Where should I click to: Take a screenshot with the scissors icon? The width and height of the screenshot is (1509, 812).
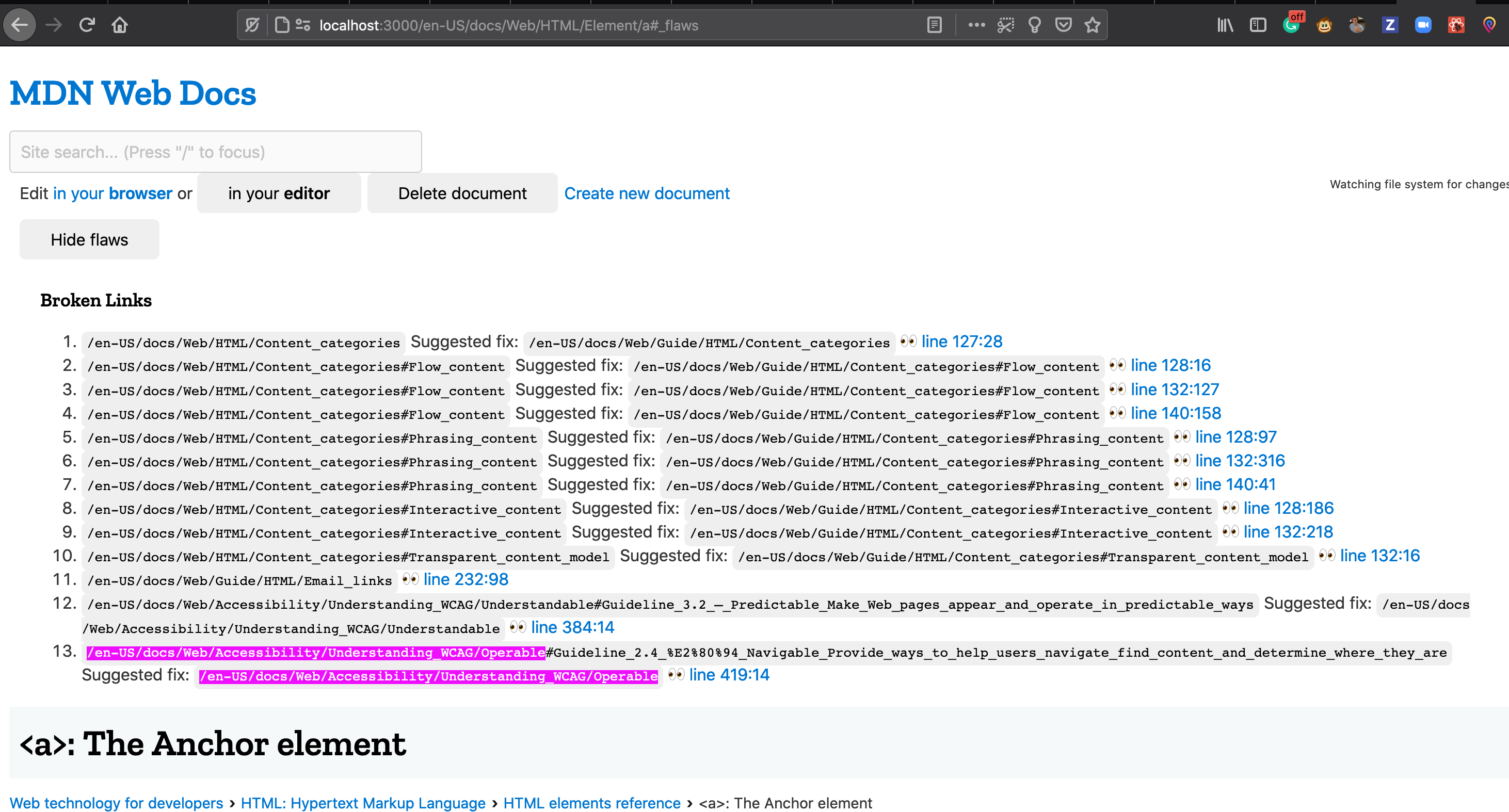pyautogui.click(x=1006, y=25)
